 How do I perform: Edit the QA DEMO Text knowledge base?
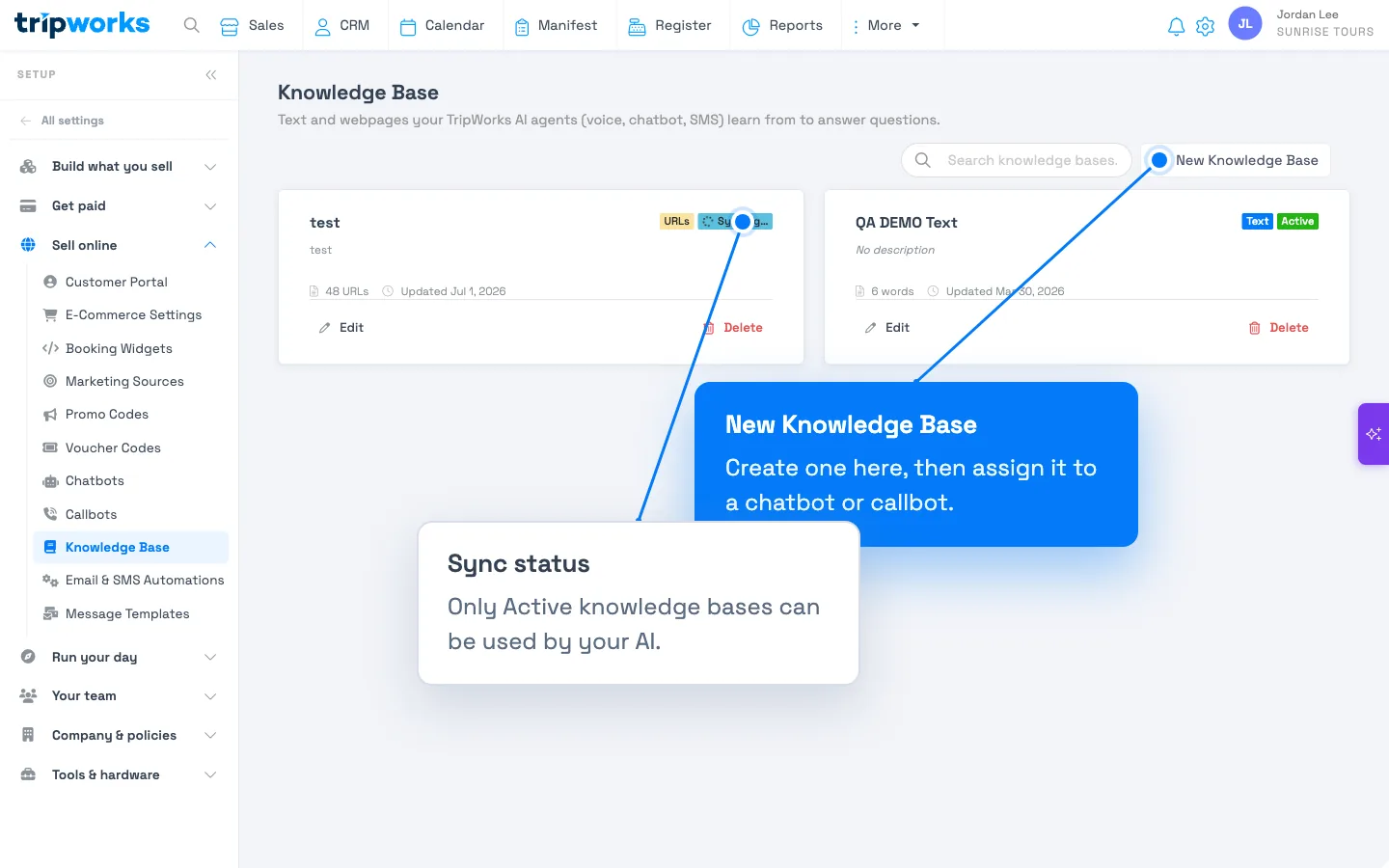pos(887,328)
